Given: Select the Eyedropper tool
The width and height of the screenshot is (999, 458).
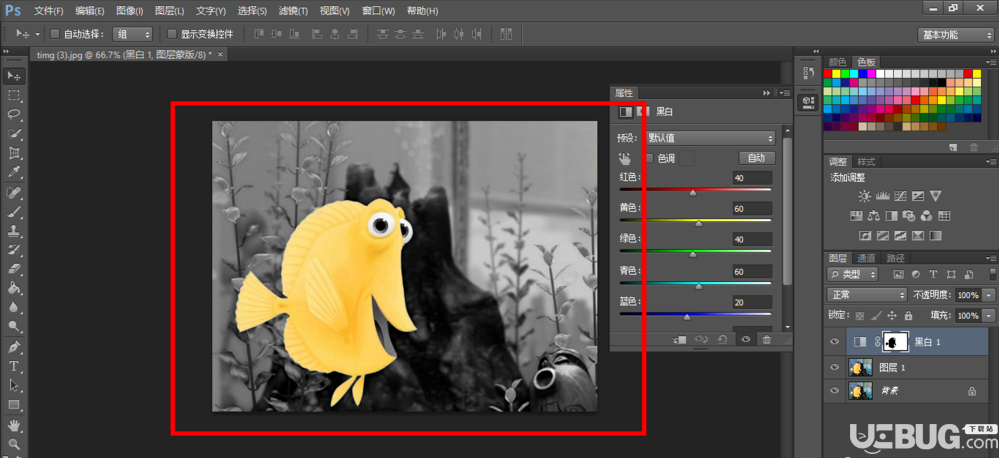Looking at the screenshot, I should [x=13, y=172].
